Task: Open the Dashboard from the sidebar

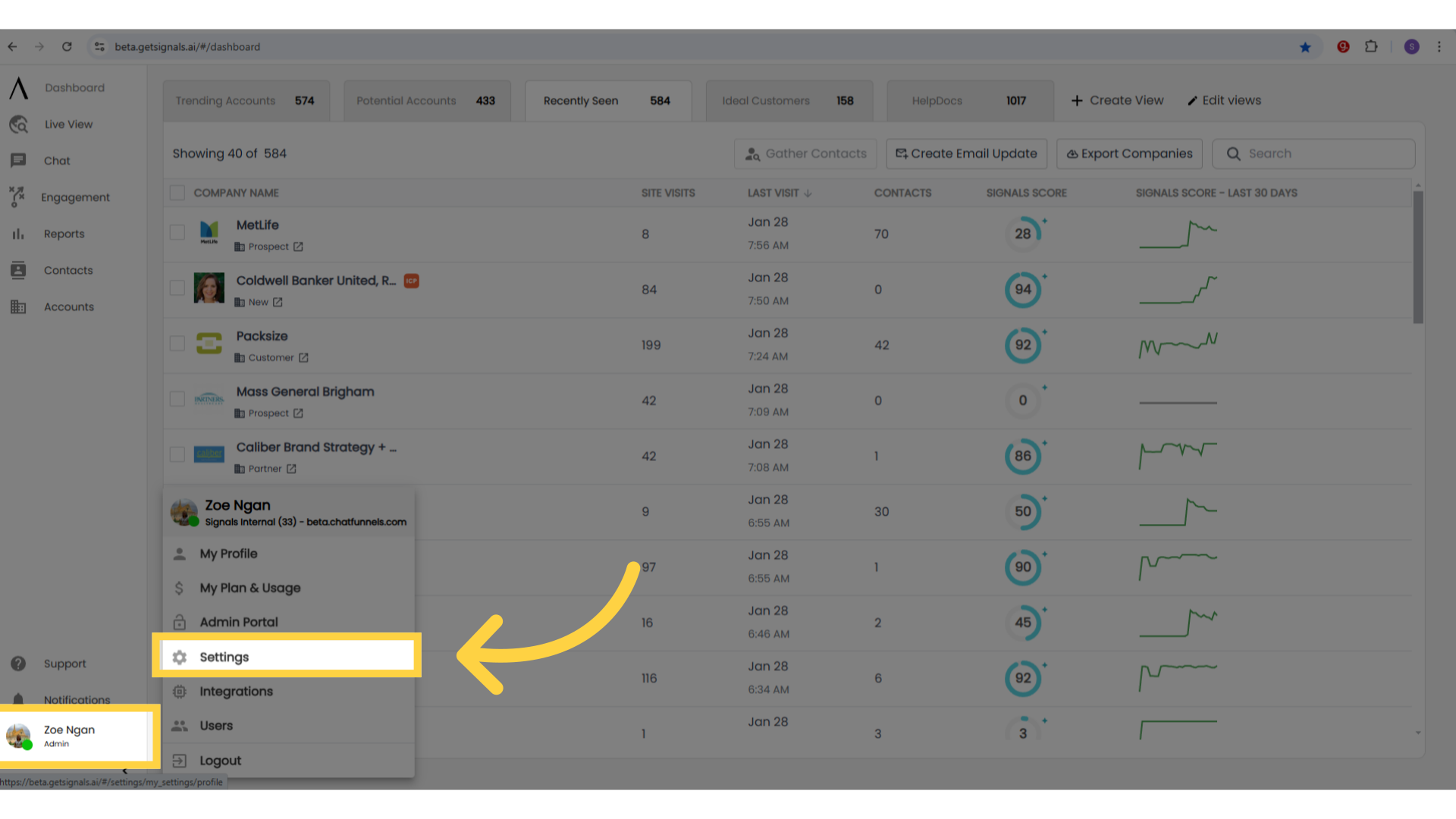Action: coord(74,88)
